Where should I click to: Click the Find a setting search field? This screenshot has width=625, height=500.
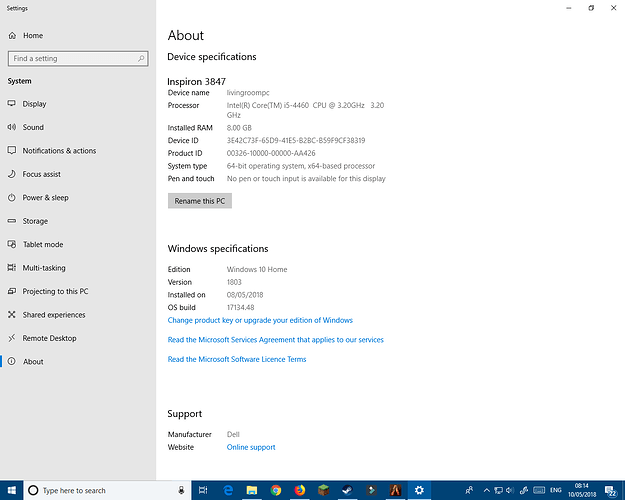78,59
